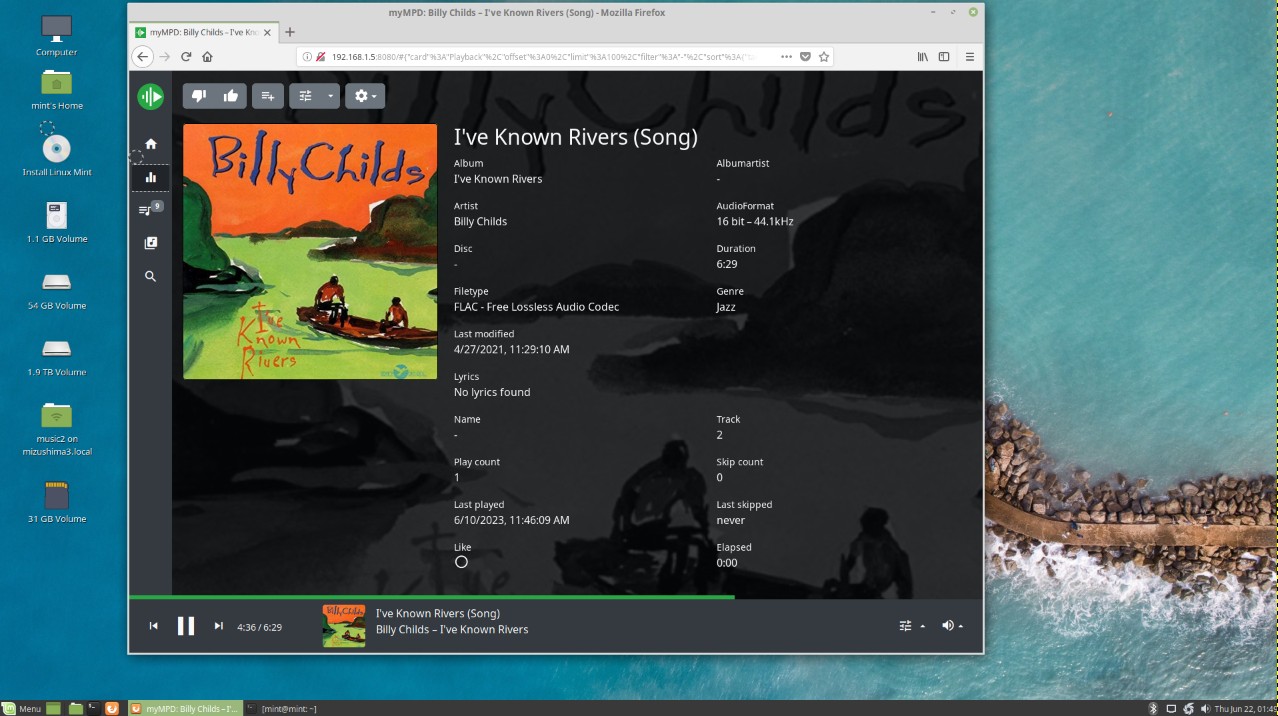Expand playback options dropdown in the footer
Image resolution: width=1278 pixels, height=716 pixels.
[x=910, y=626]
